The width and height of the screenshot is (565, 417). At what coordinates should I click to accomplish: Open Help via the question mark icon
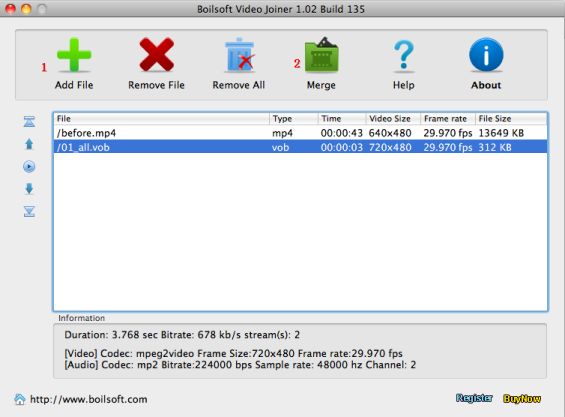[x=404, y=55]
